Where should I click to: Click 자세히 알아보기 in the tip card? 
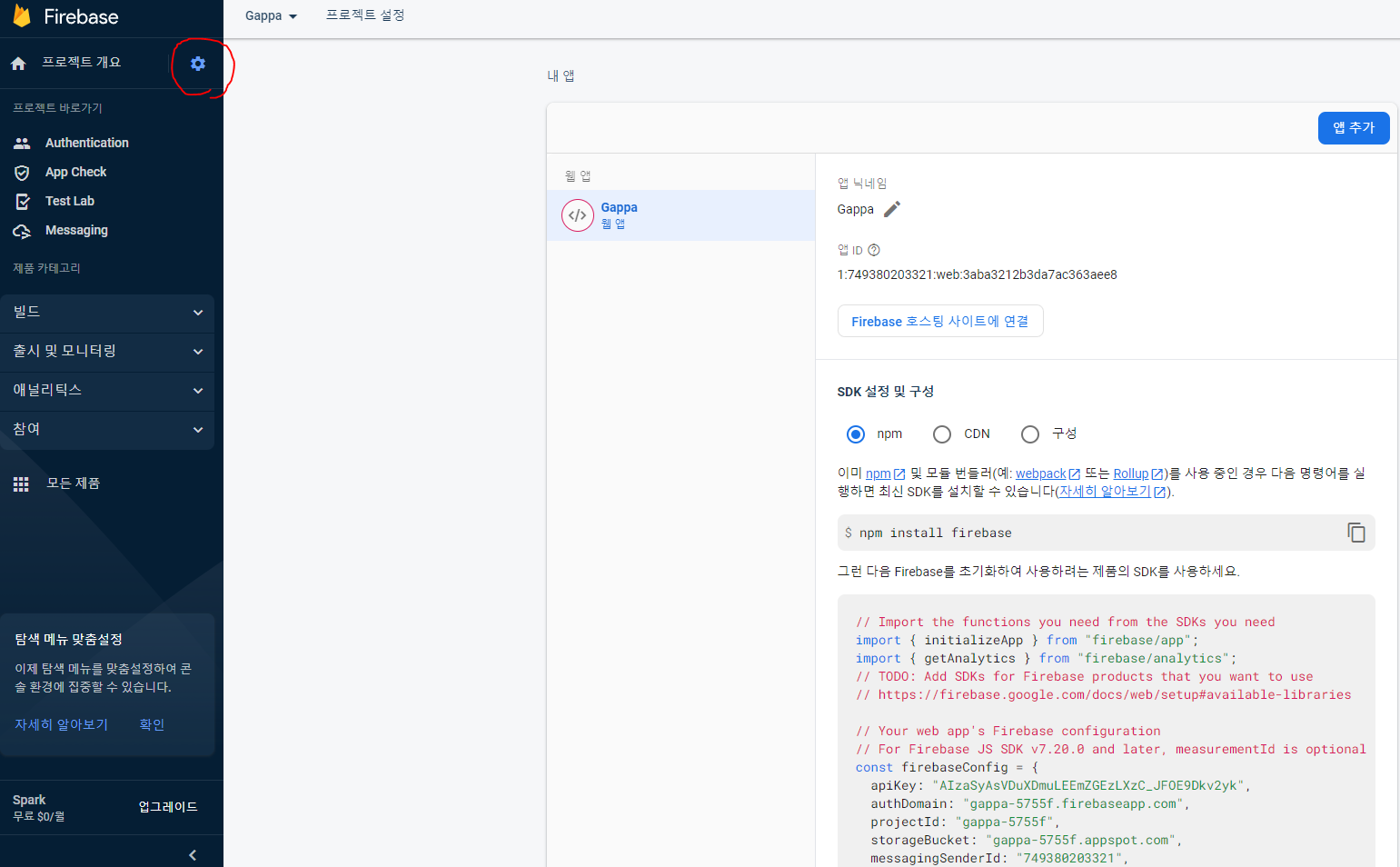61,724
